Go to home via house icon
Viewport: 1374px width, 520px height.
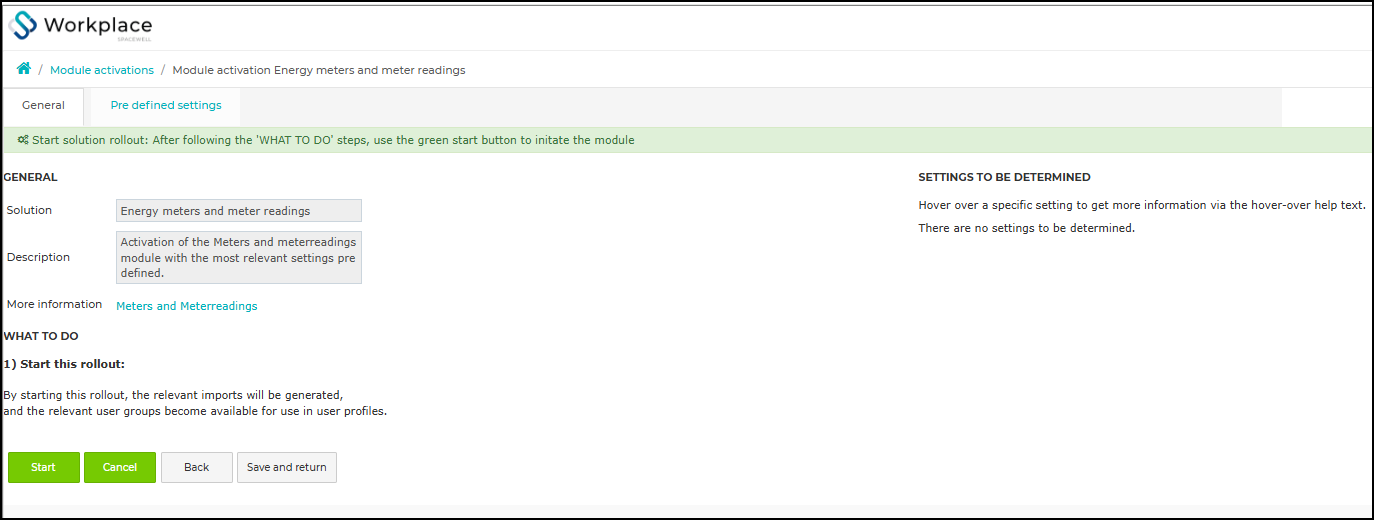click(x=24, y=69)
